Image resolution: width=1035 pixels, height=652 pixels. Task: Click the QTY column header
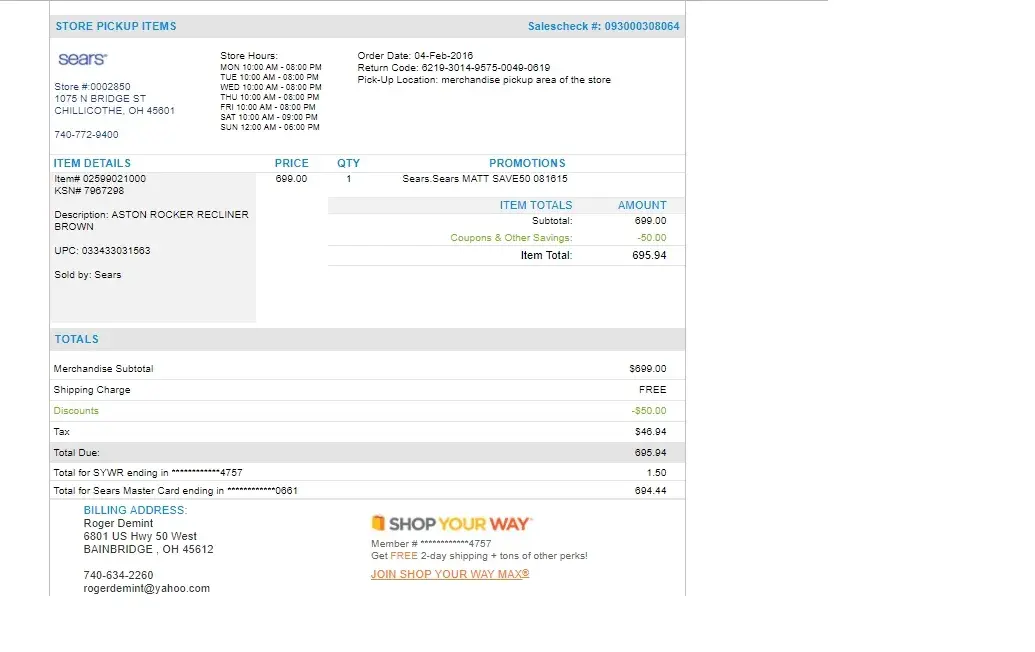tap(349, 163)
